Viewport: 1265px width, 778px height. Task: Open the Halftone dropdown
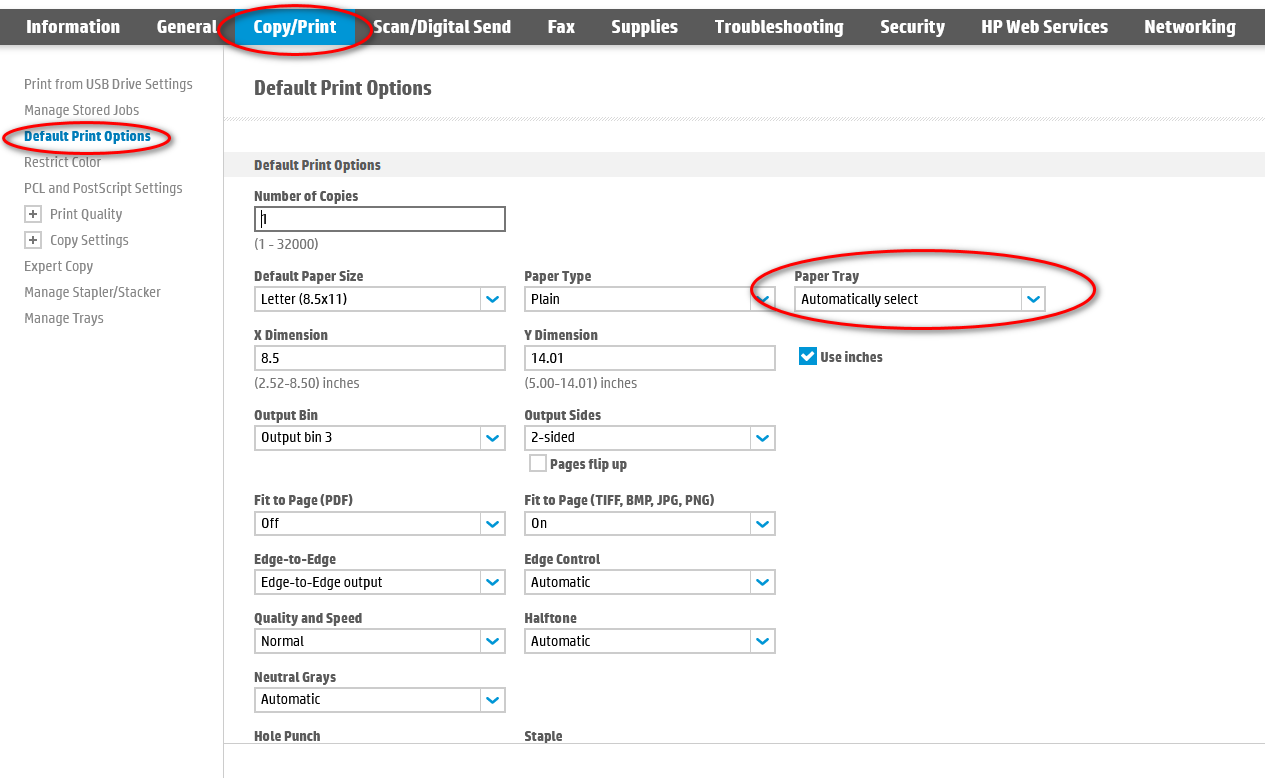650,641
